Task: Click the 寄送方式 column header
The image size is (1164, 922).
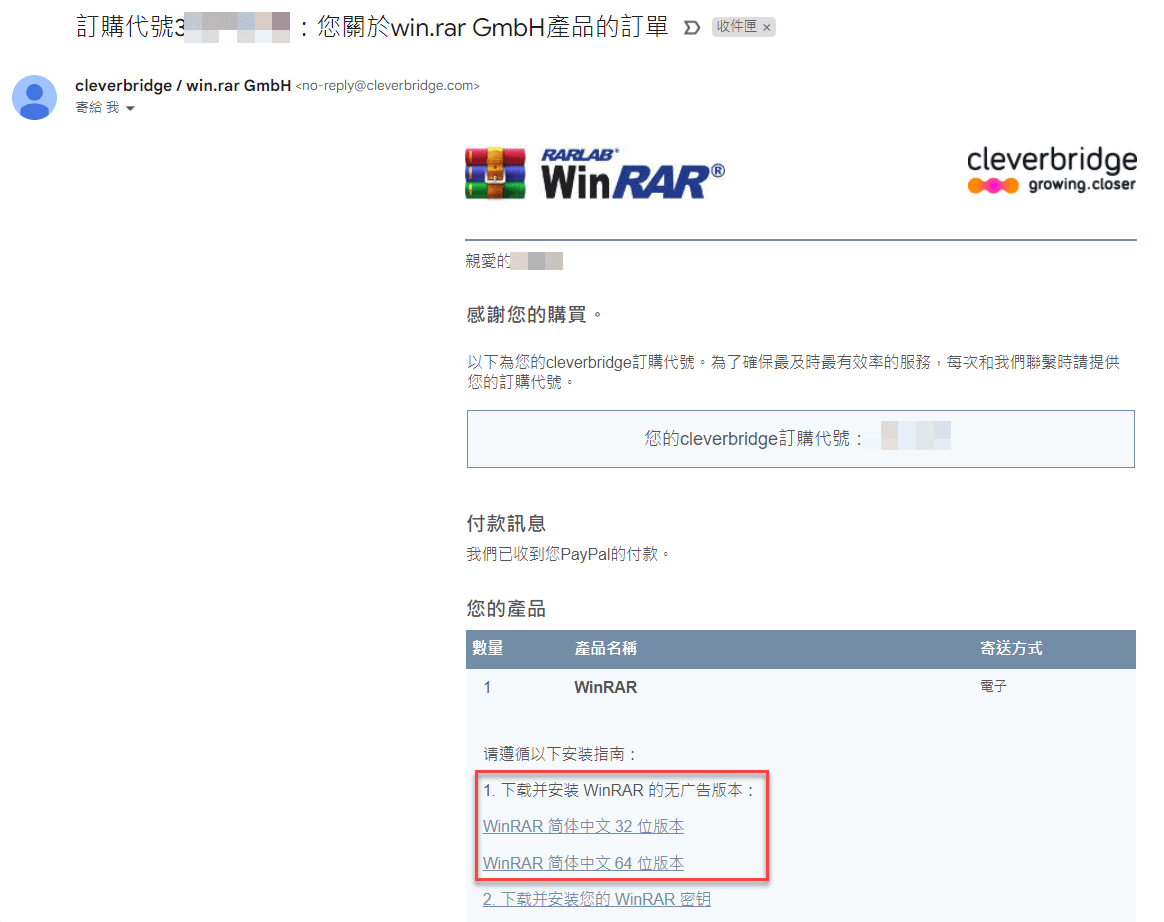Action: [x=1011, y=648]
